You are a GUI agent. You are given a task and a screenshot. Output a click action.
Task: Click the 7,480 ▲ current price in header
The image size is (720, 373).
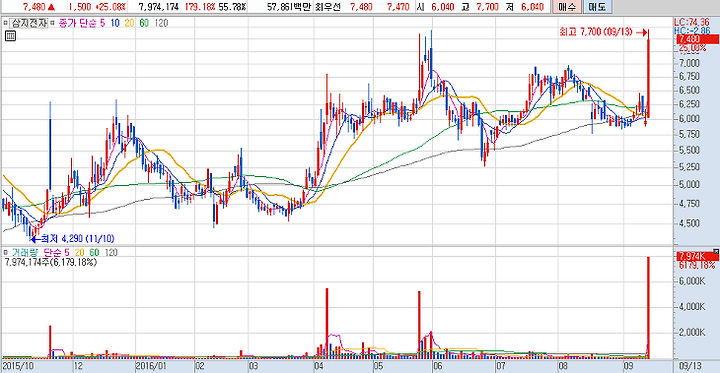pyautogui.click(x=39, y=7)
